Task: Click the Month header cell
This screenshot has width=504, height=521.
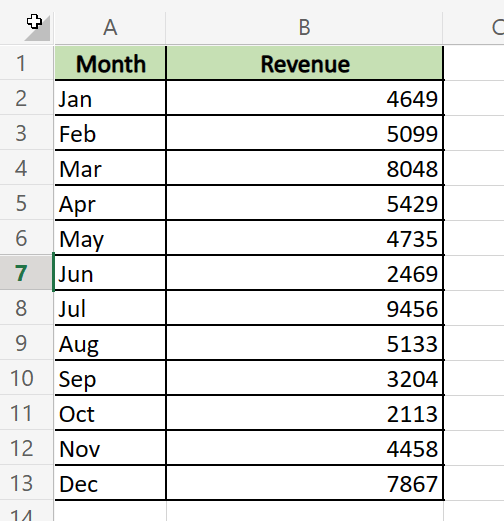Action: click(x=110, y=63)
